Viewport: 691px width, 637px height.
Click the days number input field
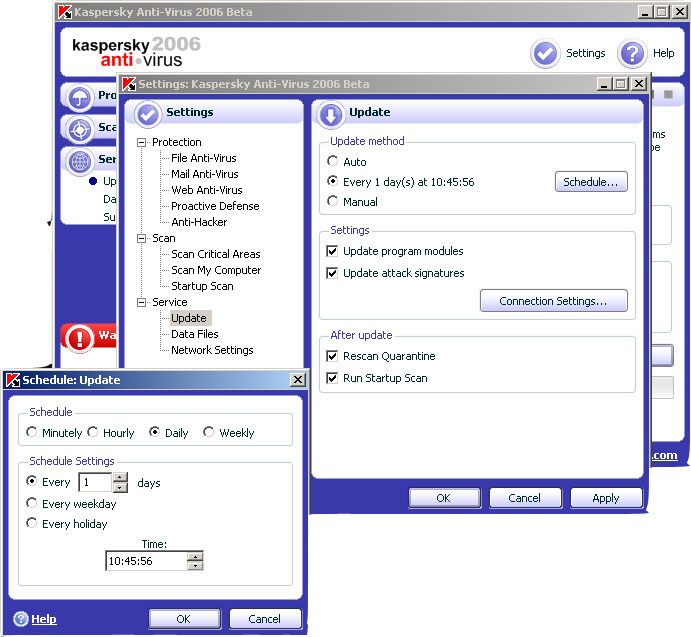pyautogui.click(x=96, y=482)
